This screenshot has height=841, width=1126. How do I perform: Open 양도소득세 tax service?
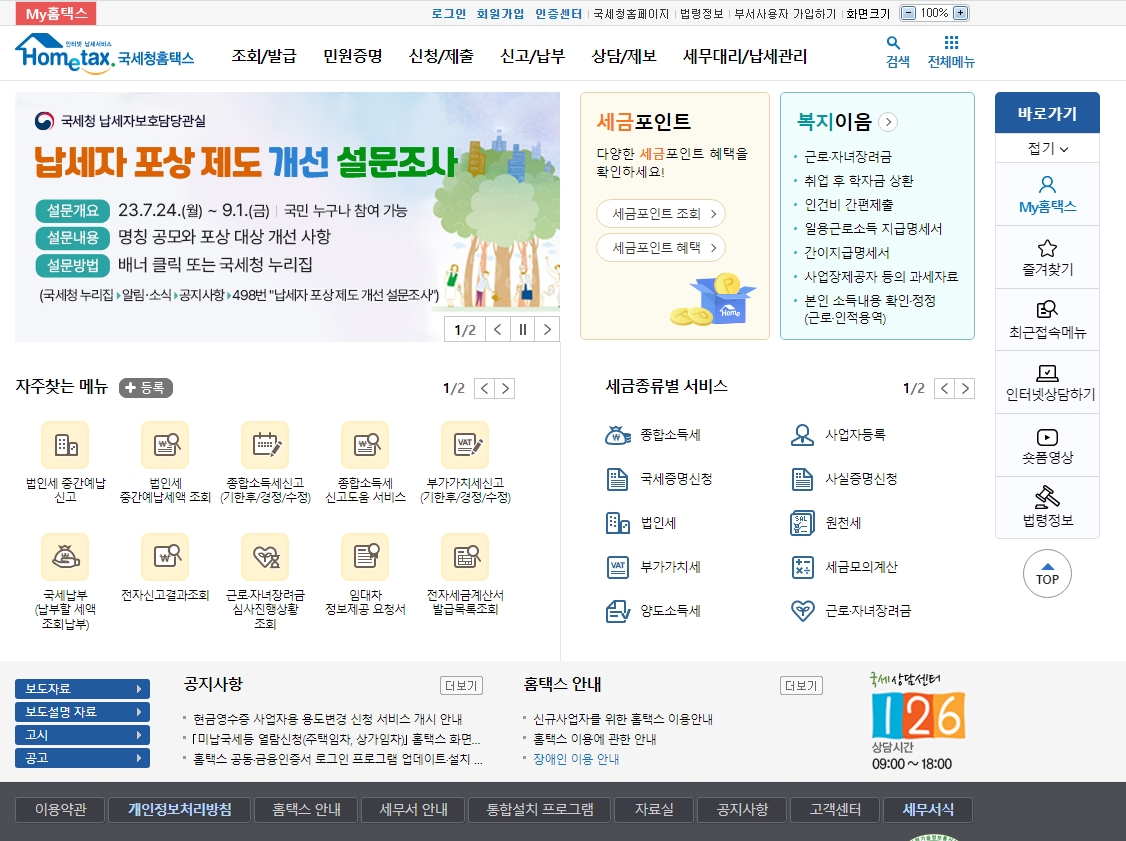[653, 611]
